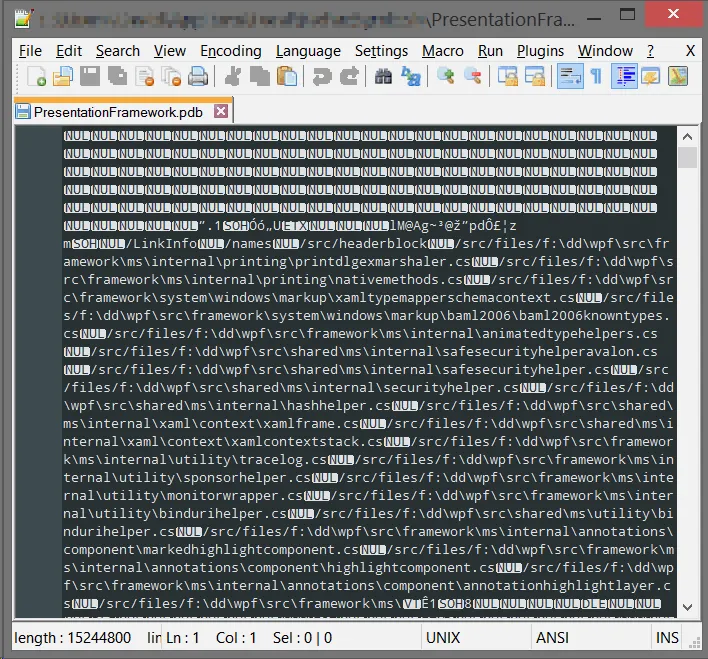Open the Plugins menu

point(540,51)
